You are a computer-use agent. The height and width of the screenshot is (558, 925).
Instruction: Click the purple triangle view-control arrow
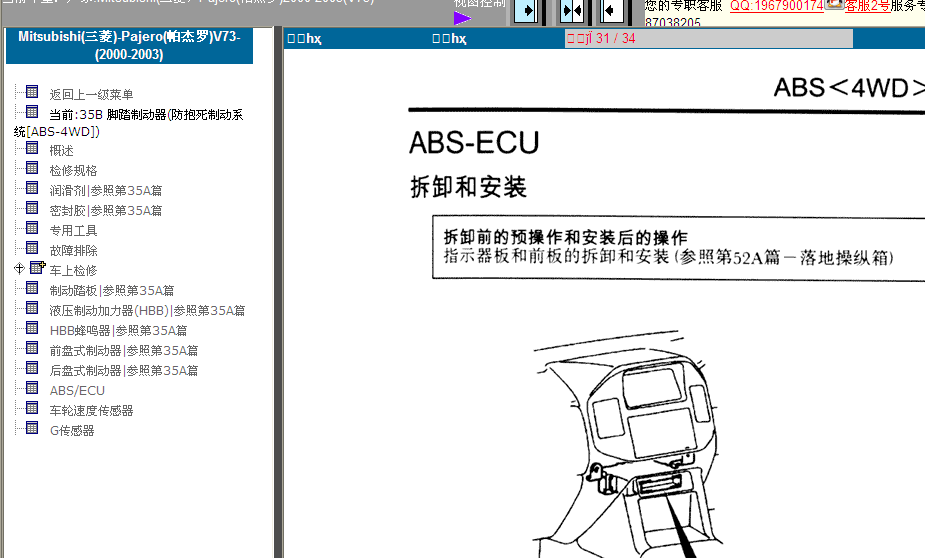click(462, 18)
